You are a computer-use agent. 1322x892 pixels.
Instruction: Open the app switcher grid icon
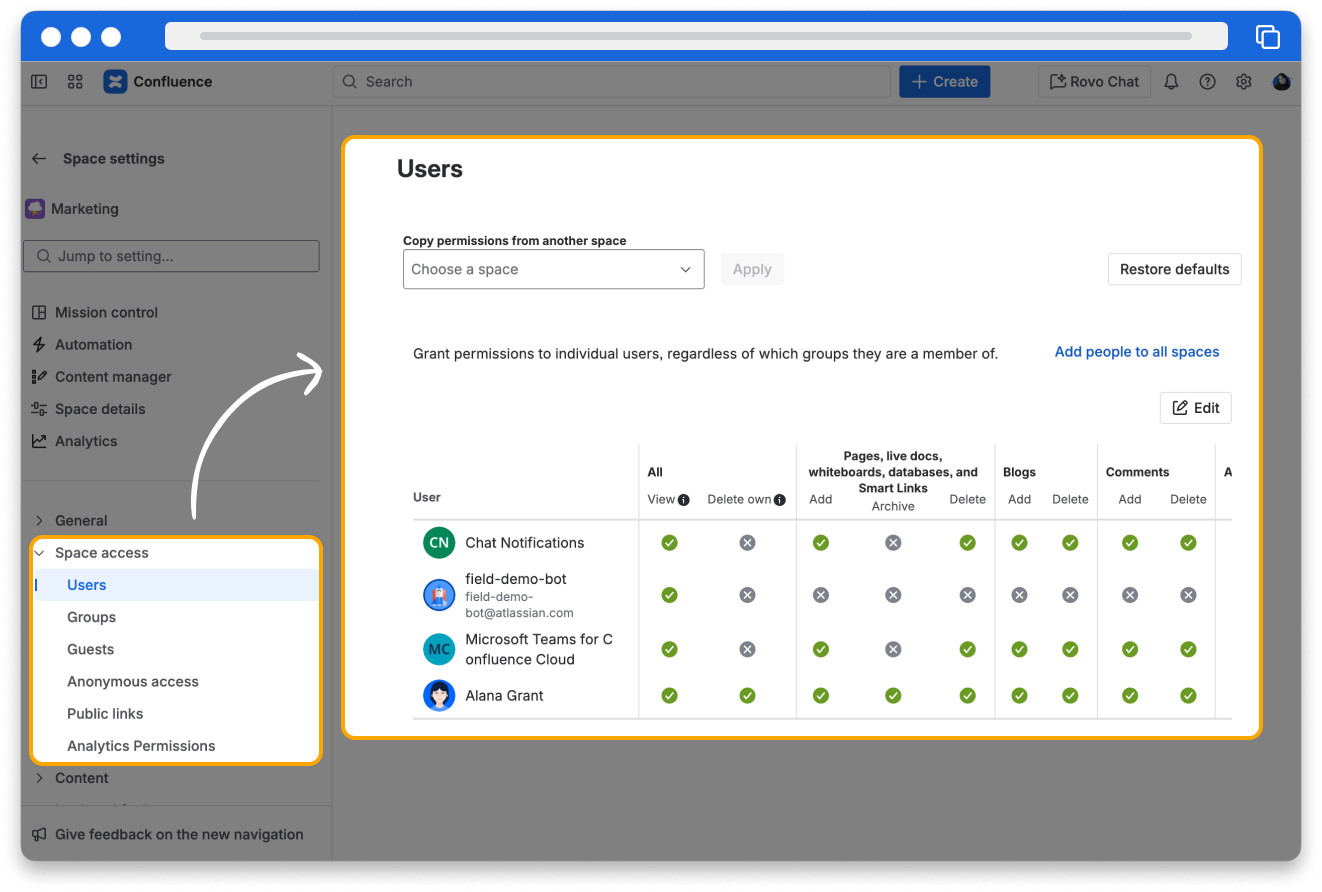tap(75, 82)
